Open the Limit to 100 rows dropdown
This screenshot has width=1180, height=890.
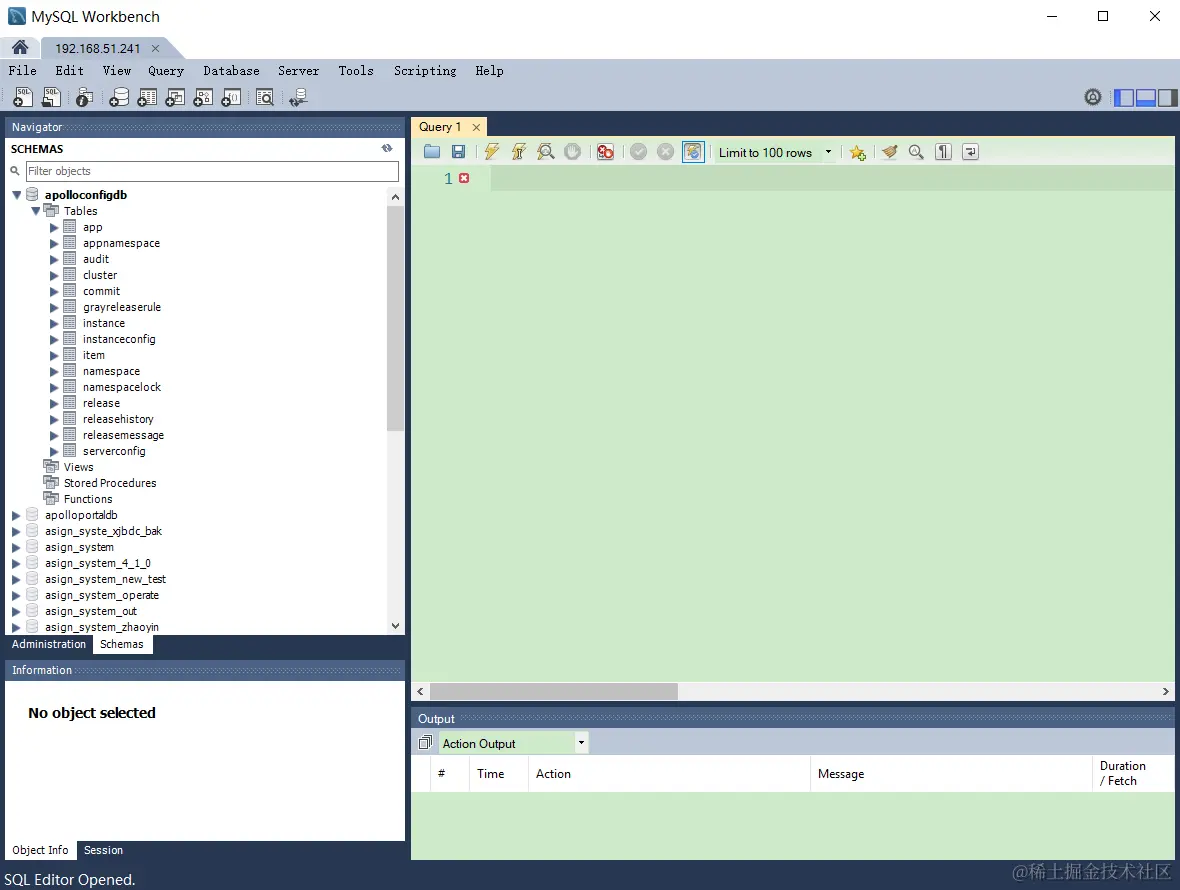tap(829, 152)
